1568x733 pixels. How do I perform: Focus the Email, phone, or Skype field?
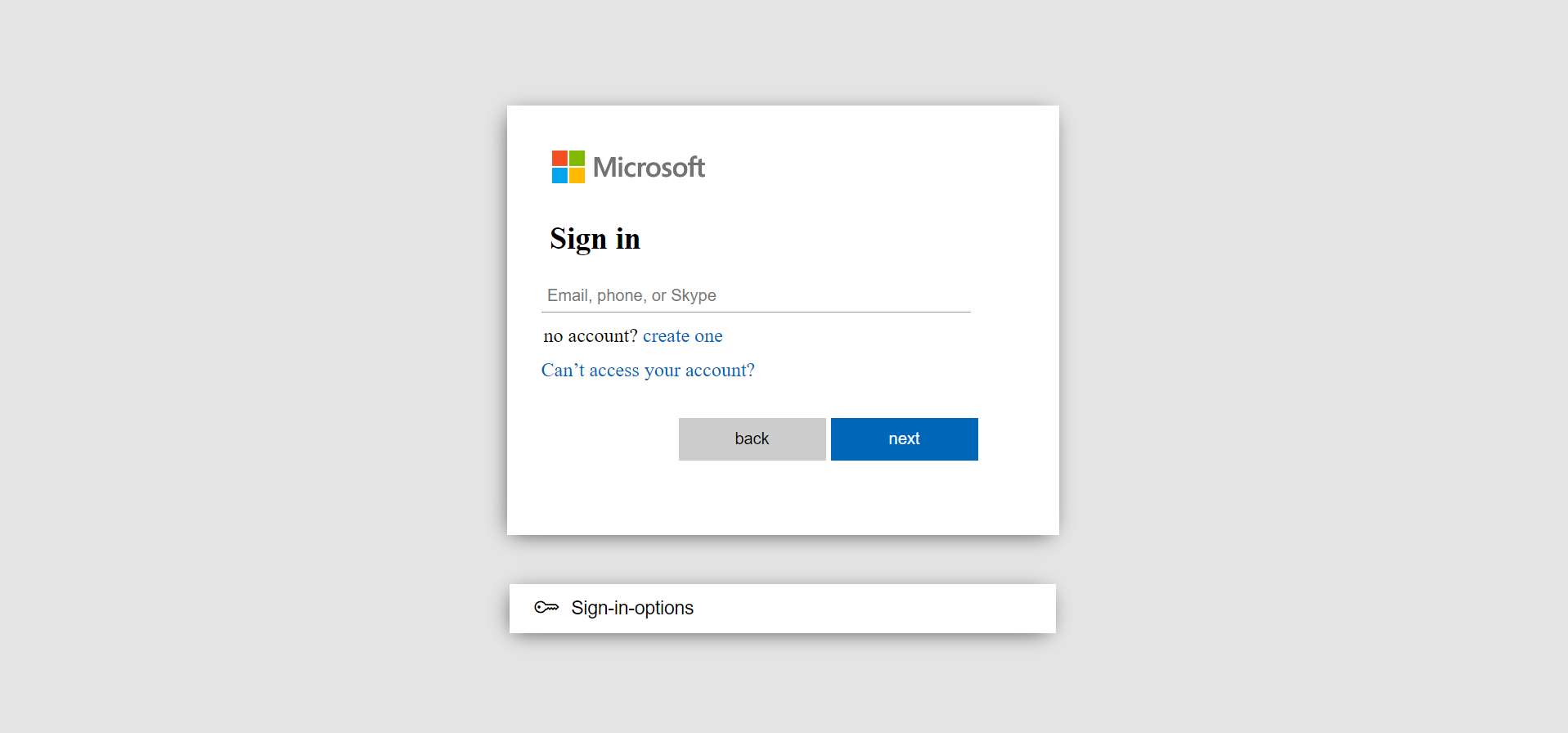756,295
